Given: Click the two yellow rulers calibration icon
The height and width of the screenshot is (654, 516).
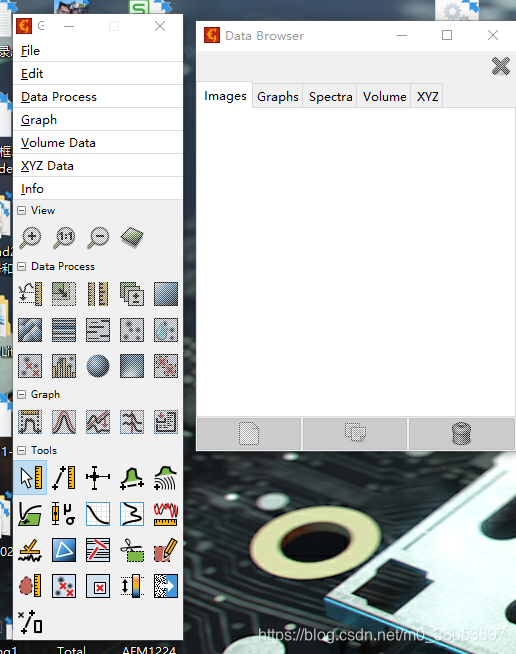Looking at the screenshot, I should pos(98,294).
